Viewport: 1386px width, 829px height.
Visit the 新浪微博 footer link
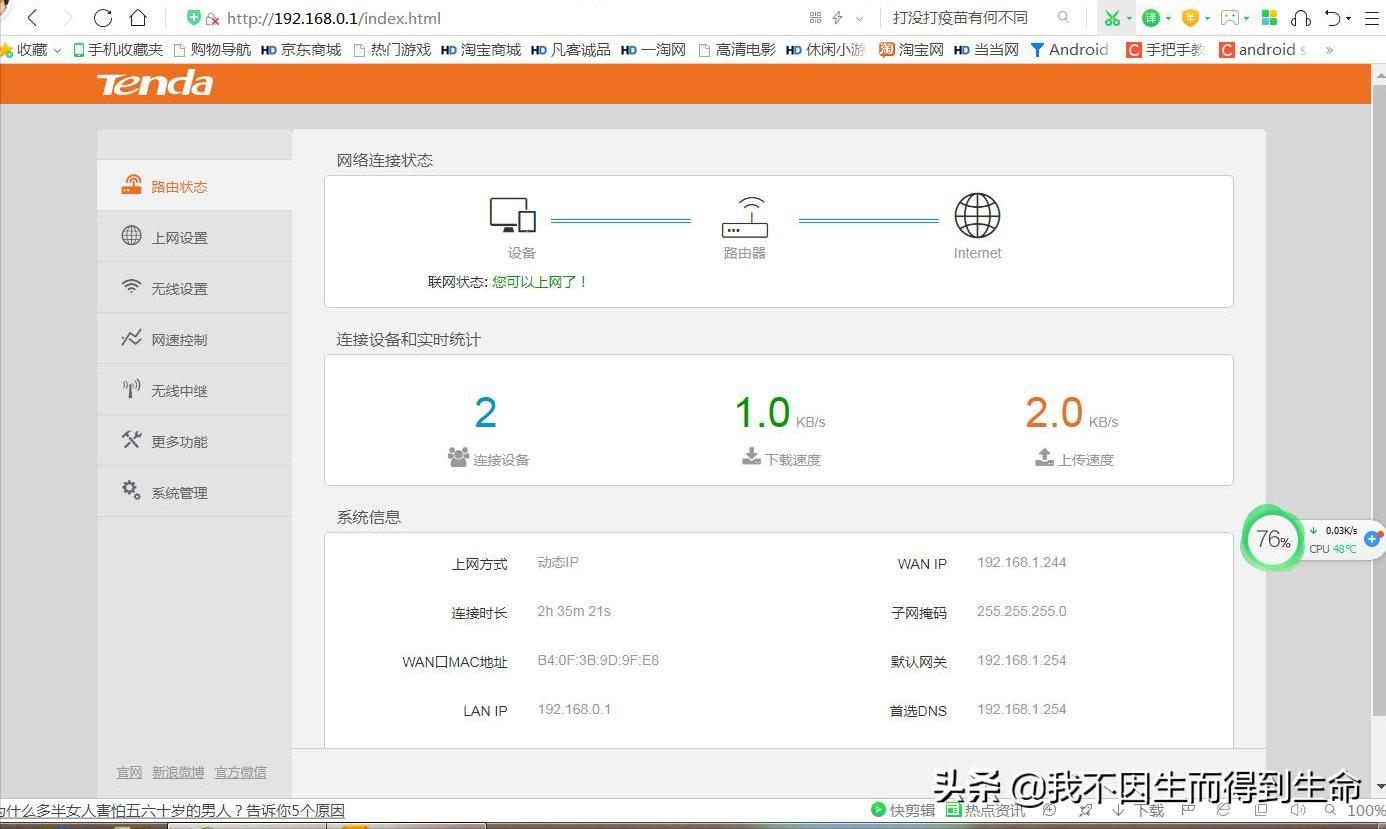tap(178, 772)
